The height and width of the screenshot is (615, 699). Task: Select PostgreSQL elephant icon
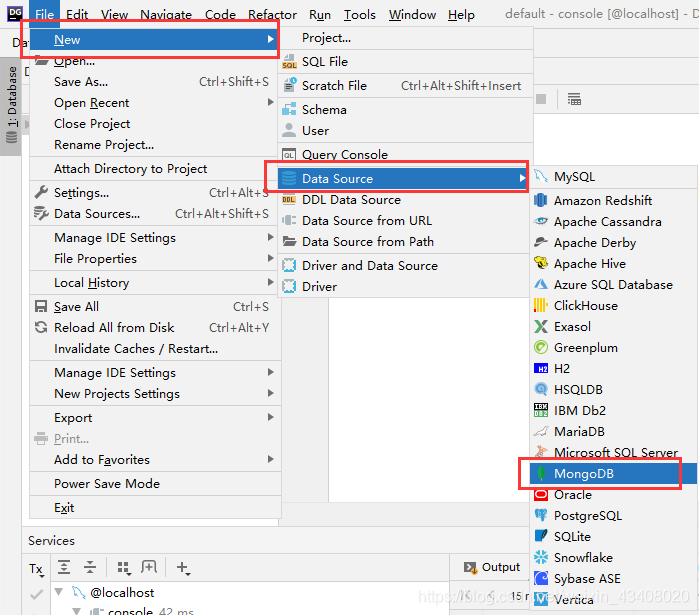click(541, 516)
